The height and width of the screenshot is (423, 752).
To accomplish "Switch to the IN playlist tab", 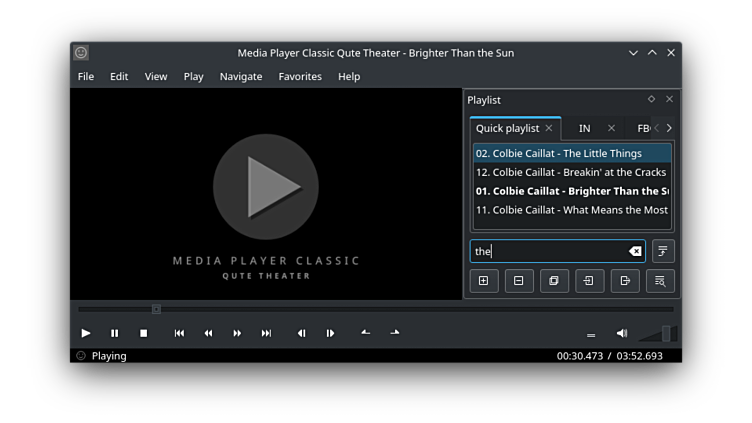I will coord(585,128).
